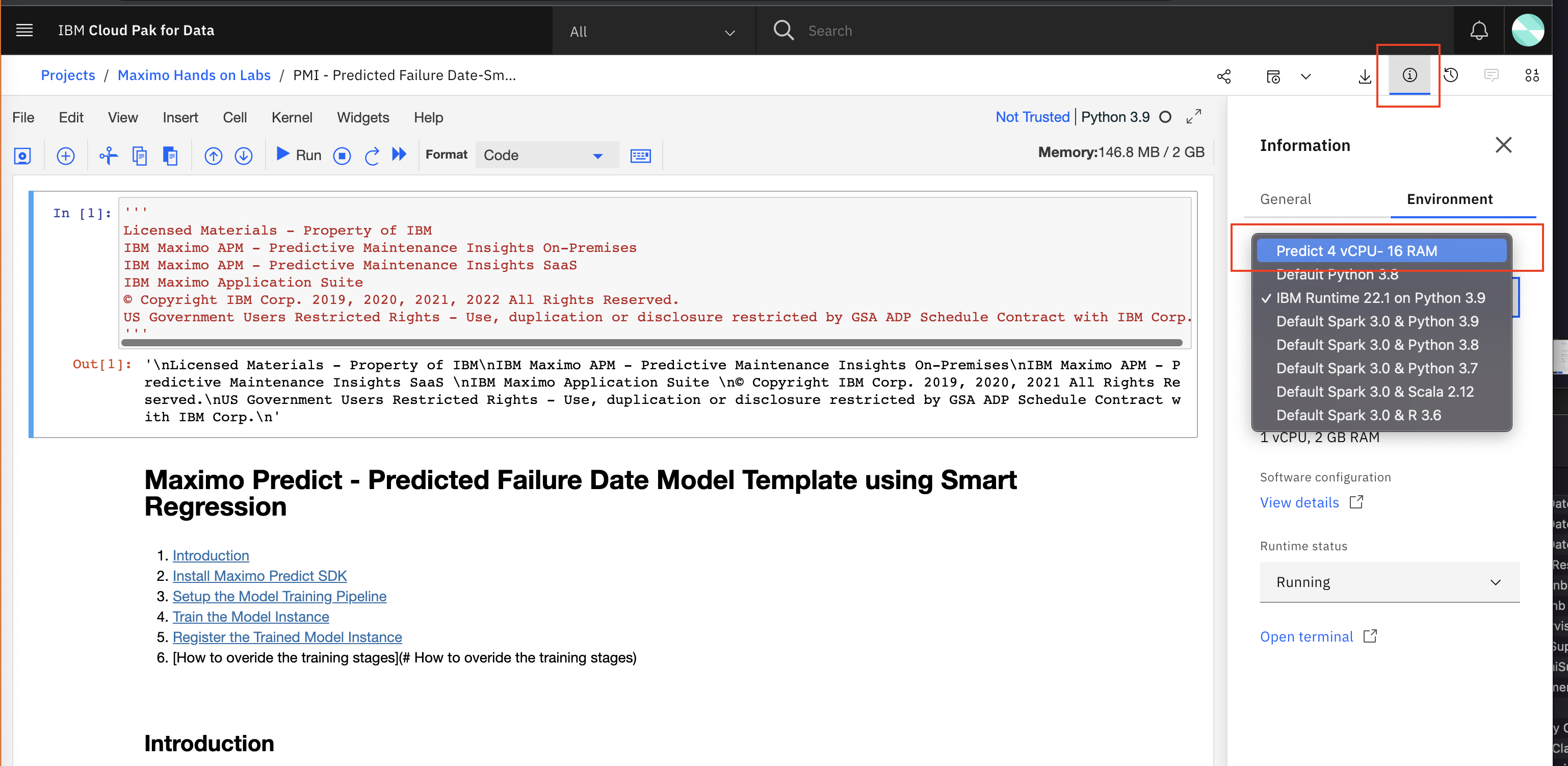Move selected cell down
1568x766 pixels.
pyautogui.click(x=244, y=156)
